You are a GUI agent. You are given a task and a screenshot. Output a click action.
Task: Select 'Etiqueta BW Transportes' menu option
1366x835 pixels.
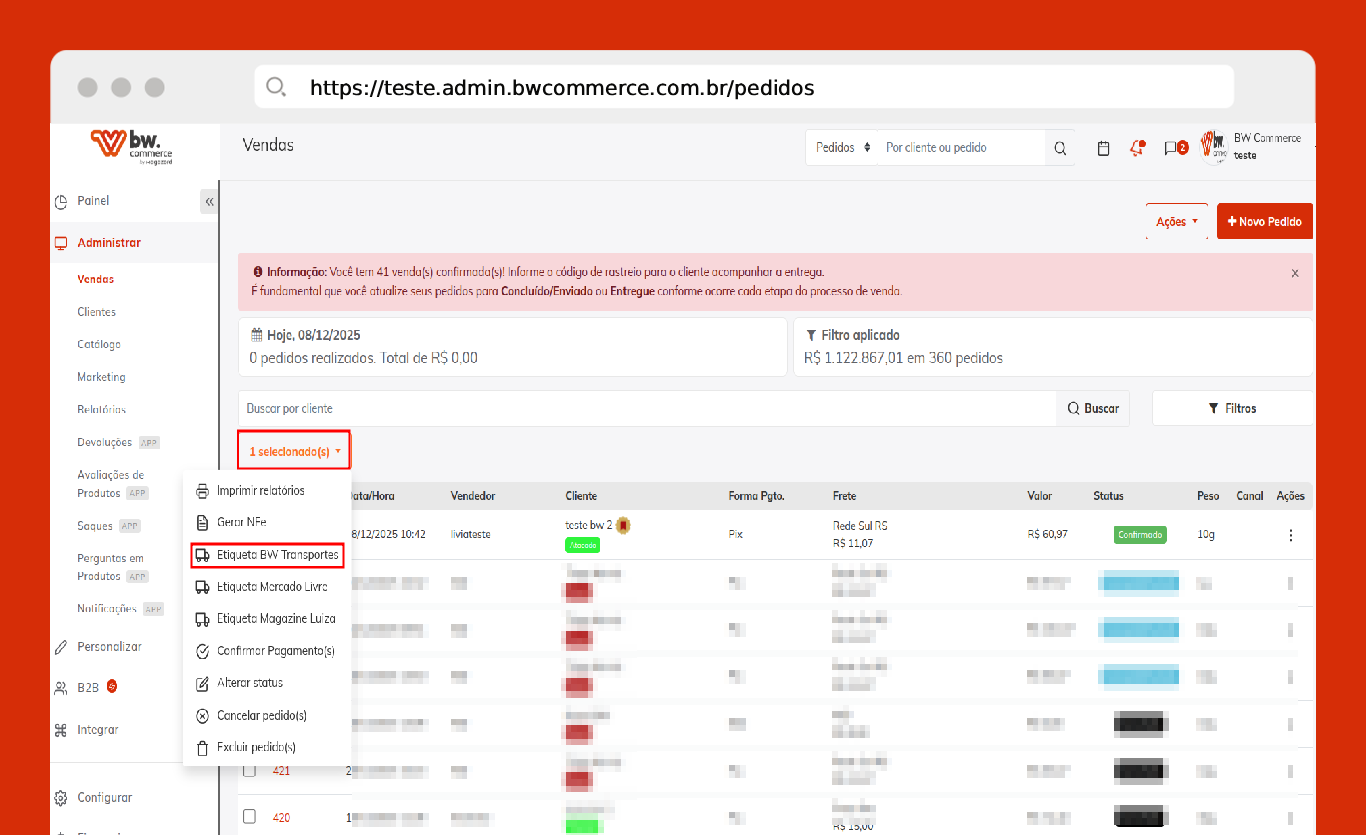pyautogui.click(x=267, y=555)
